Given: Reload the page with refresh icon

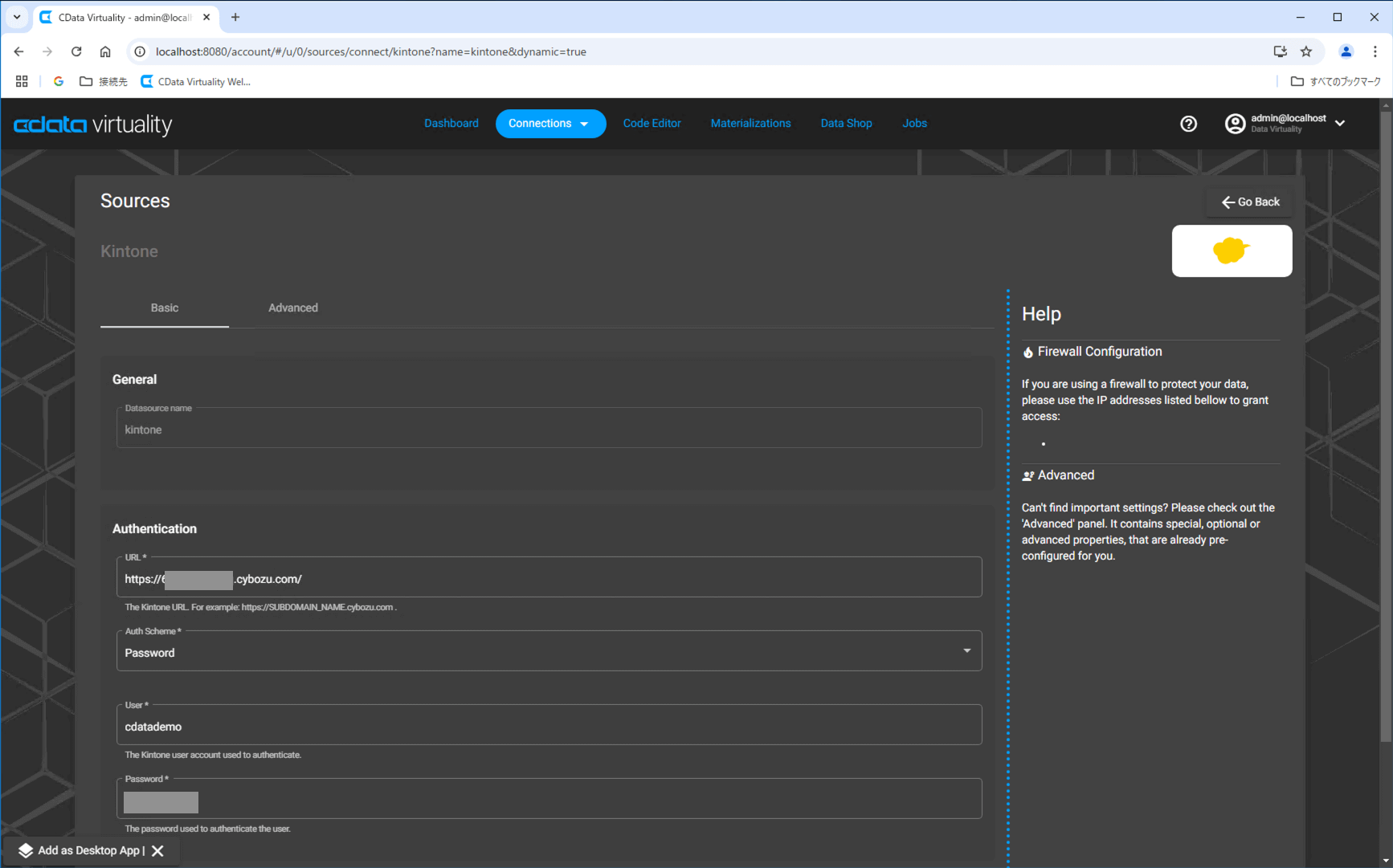Looking at the screenshot, I should point(76,51).
